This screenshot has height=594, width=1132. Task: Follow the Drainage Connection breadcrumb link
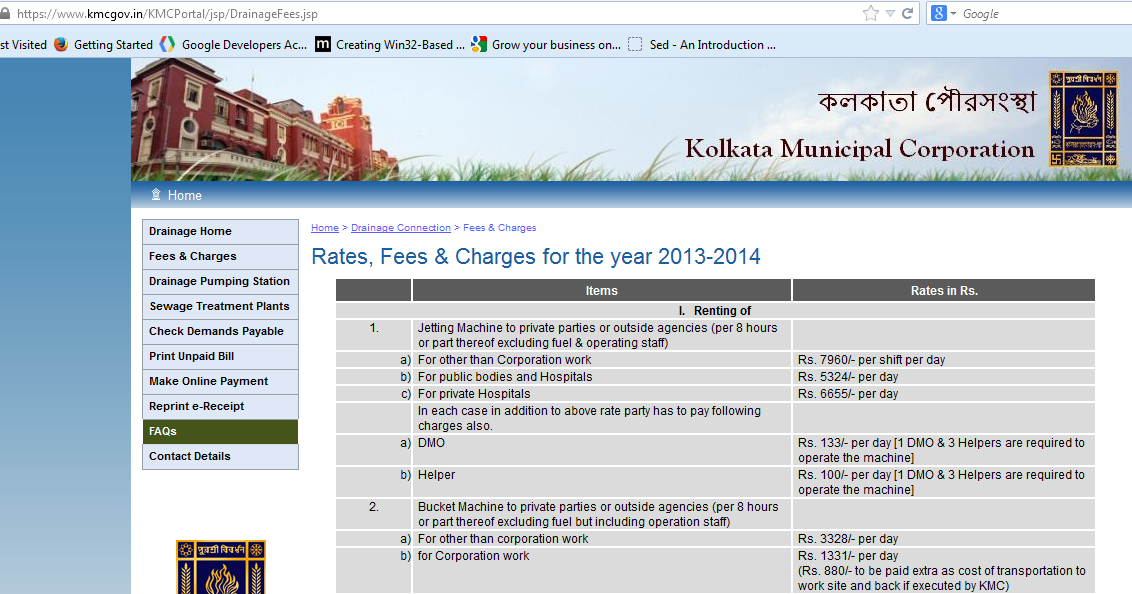coord(401,227)
